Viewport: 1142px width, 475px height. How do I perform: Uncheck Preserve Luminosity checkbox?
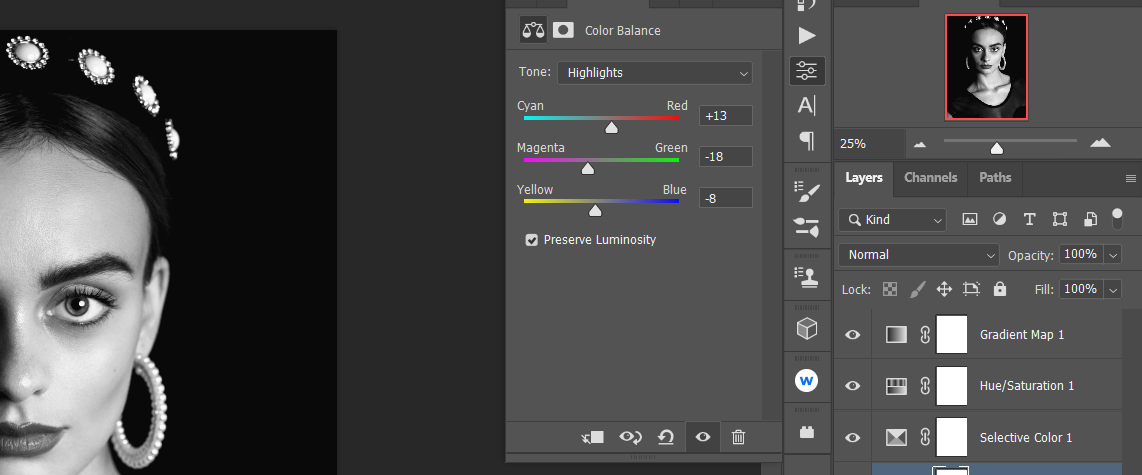(x=532, y=240)
